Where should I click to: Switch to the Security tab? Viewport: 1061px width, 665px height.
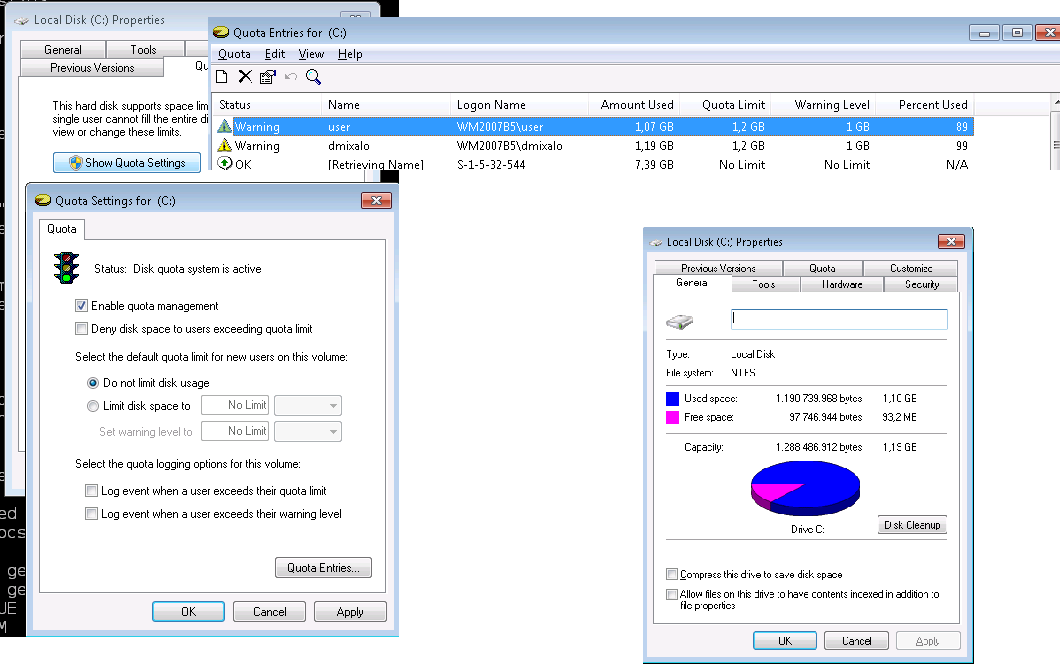click(x=922, y=285)
